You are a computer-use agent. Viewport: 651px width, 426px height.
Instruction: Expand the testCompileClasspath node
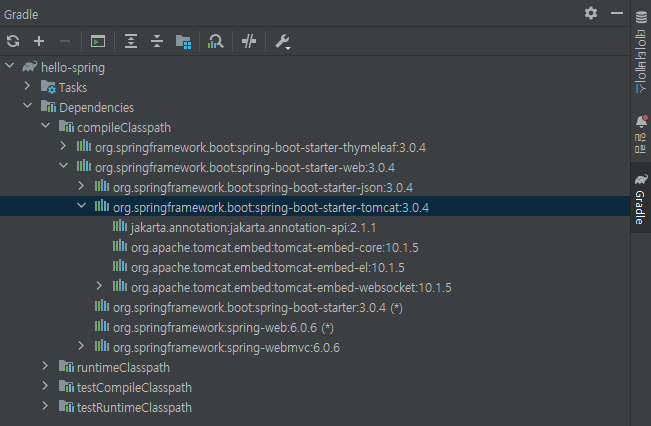pos(45,385)
